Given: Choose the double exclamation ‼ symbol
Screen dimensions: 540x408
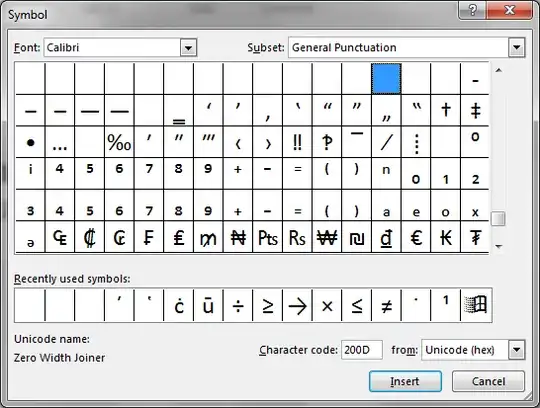Looking at the screenshot, I should (x=297, y=142).
